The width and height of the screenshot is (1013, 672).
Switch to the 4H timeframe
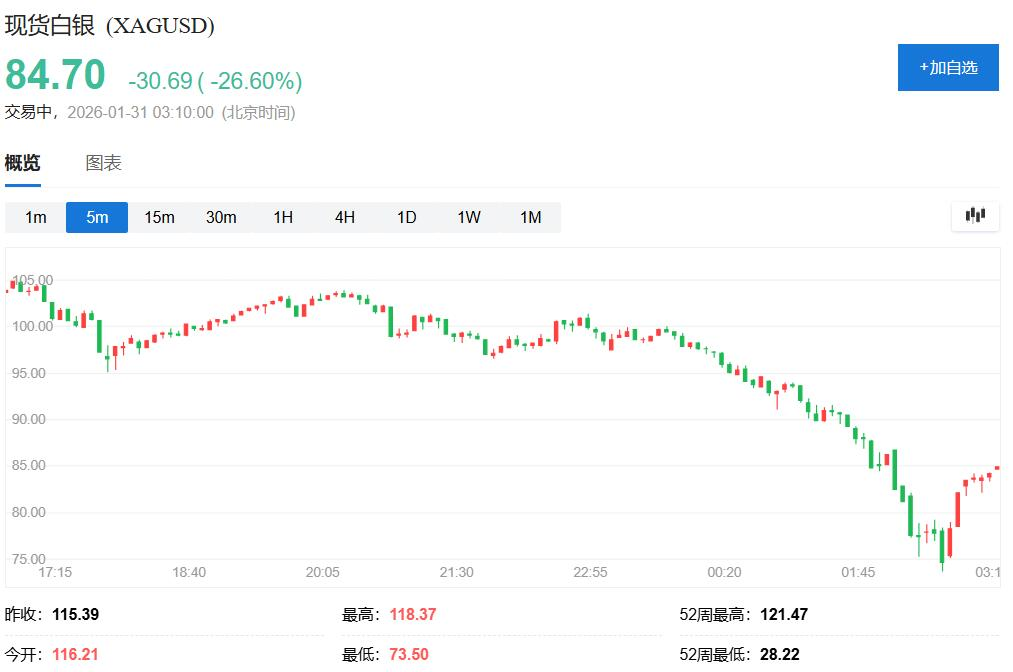pyautogui.click(x=344, y=216)
